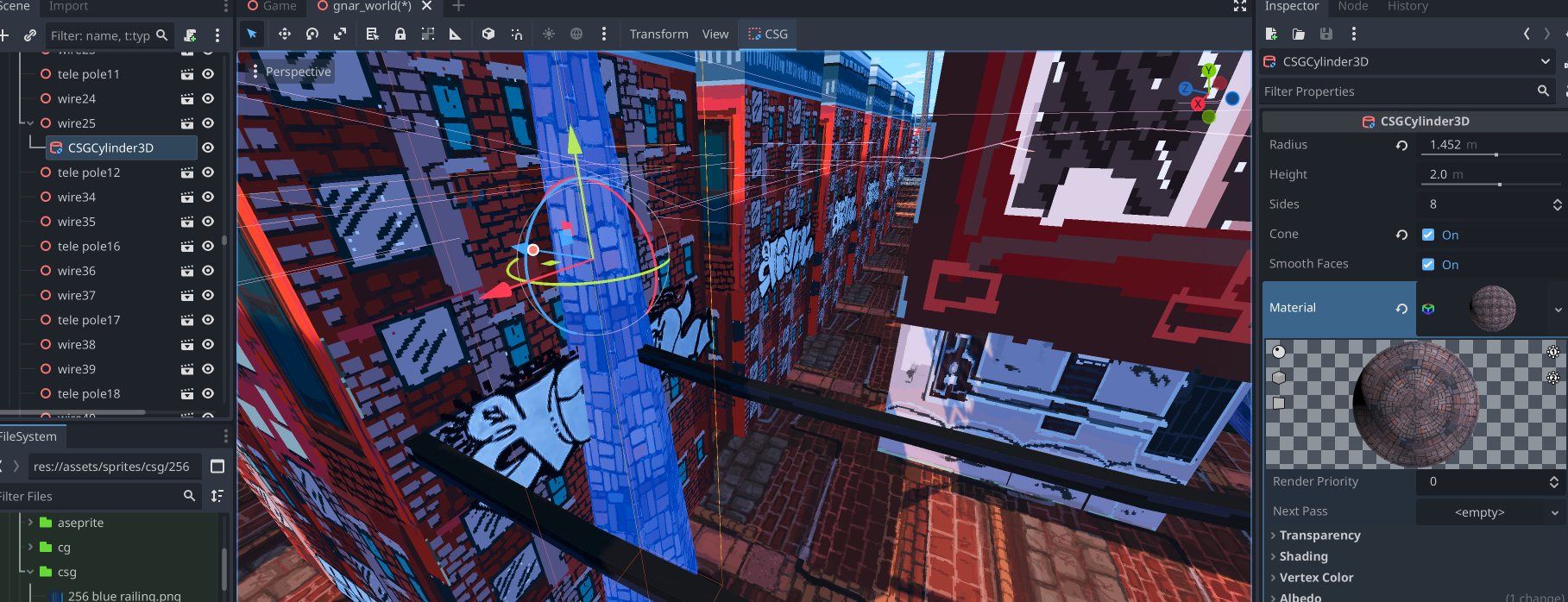Open the Transform menu

[658, 34]
